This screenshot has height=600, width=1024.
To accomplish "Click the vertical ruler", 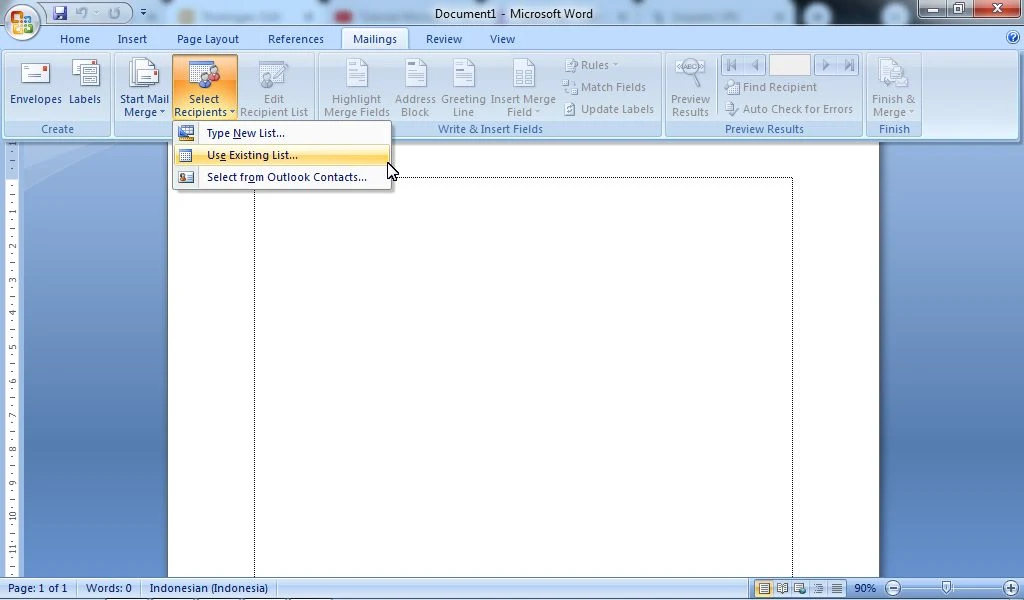I will tap(11, 360).
